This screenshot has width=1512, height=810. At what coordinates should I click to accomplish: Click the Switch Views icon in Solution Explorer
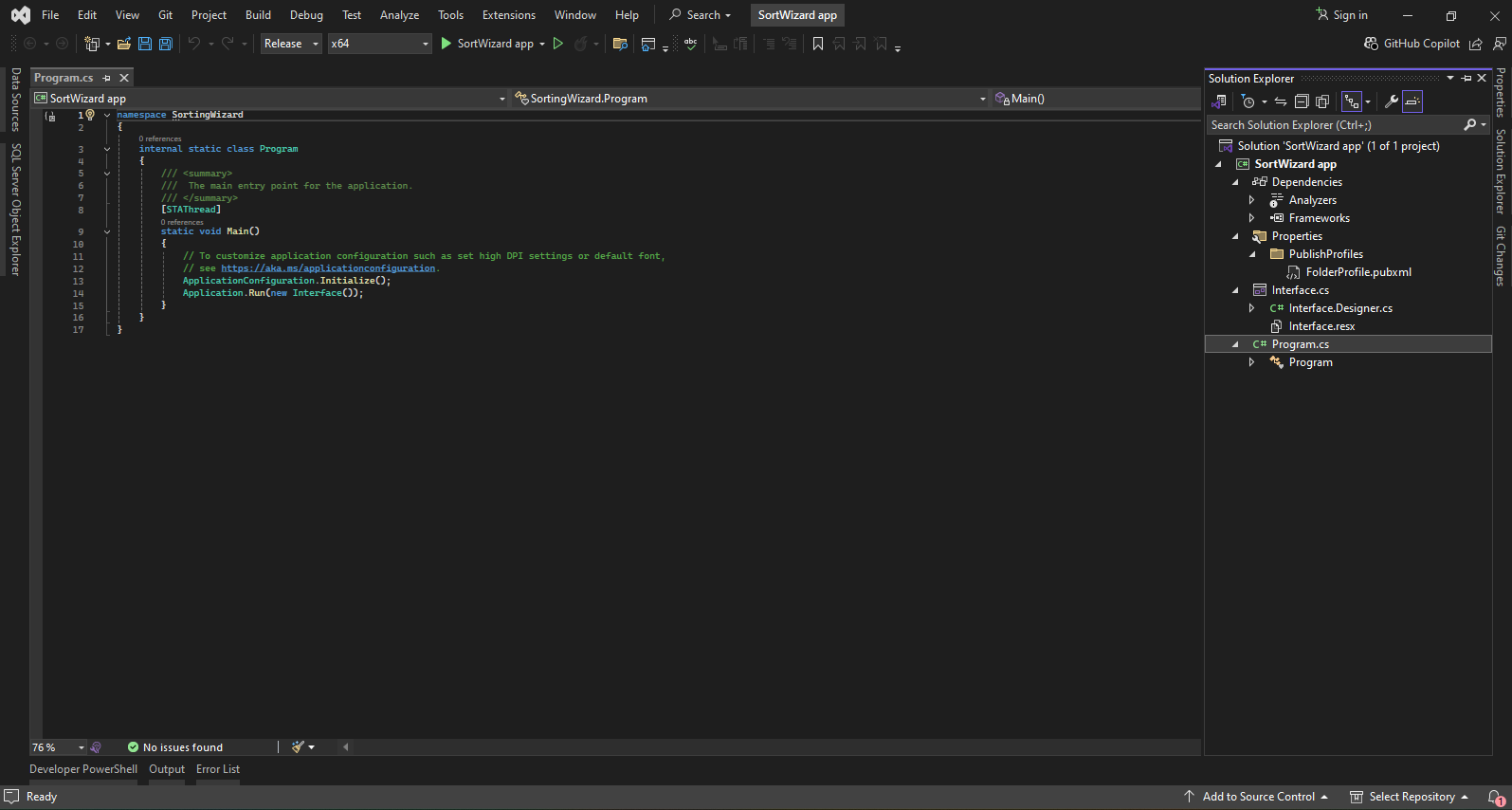click(1219, 101)
